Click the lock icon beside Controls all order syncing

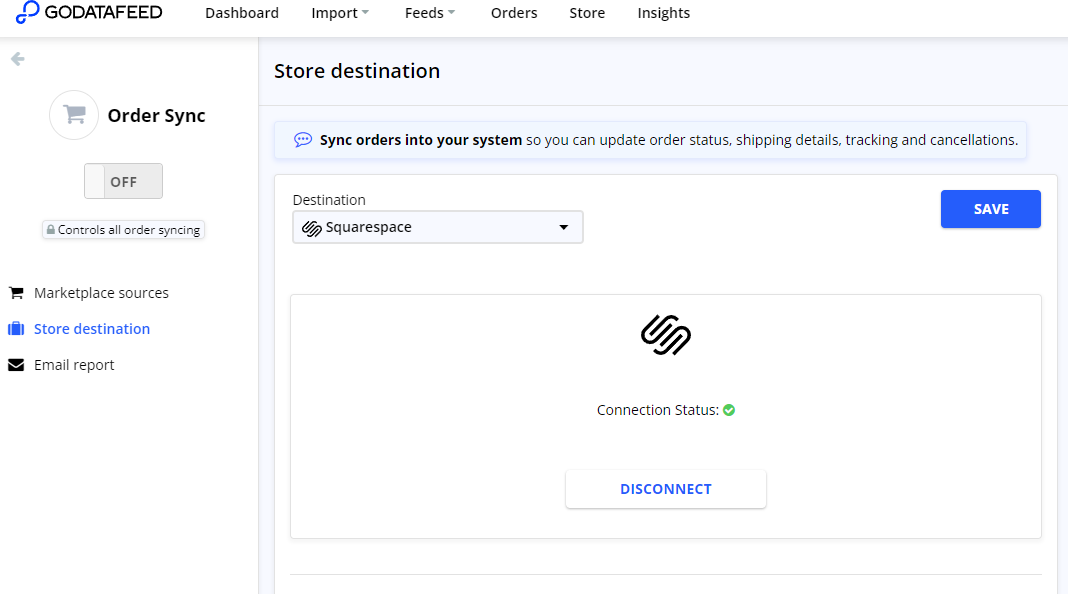(50, 230)
